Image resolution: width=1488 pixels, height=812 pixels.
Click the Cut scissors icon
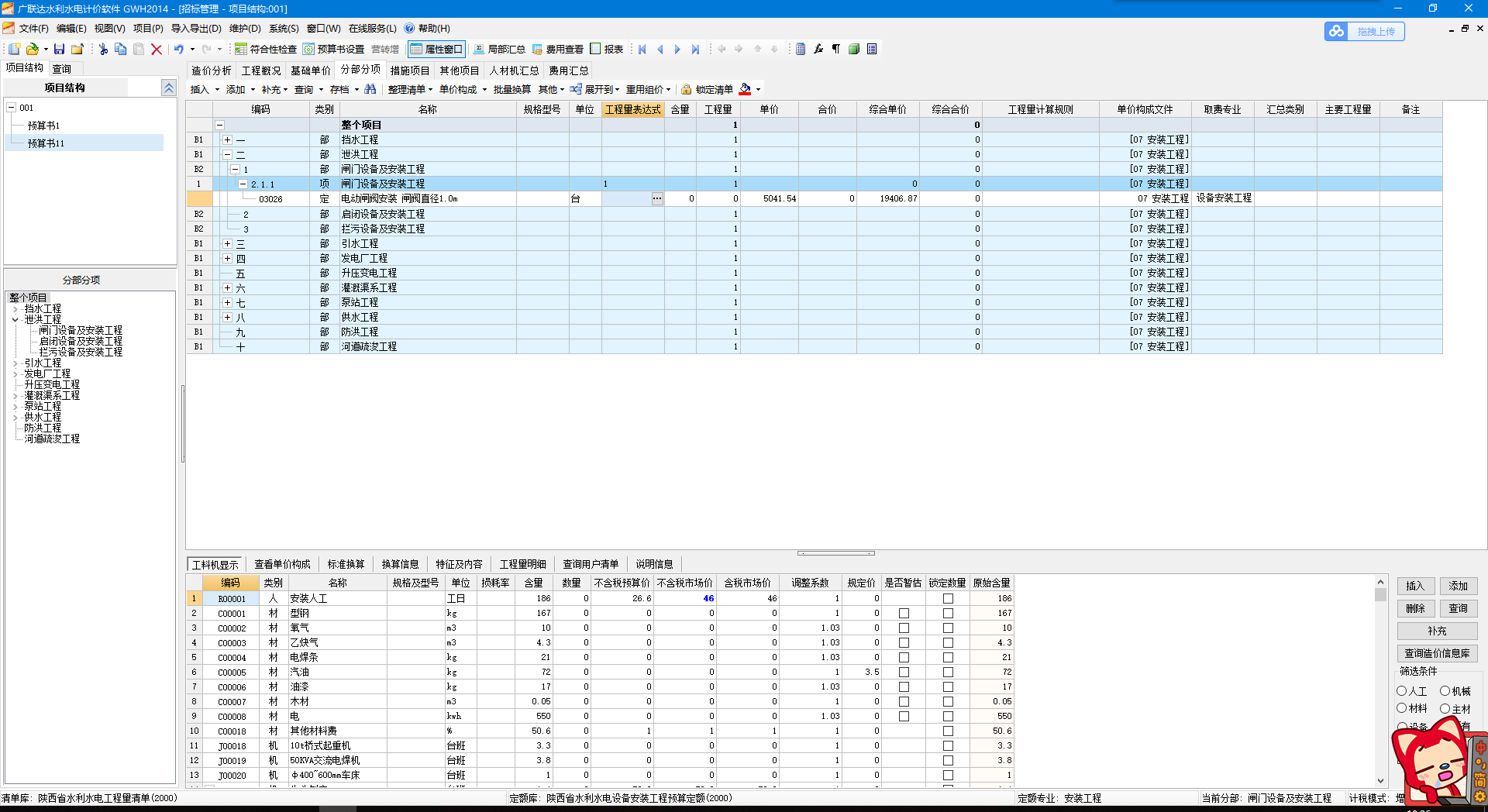pyautogui.click(x=103, y=49)
